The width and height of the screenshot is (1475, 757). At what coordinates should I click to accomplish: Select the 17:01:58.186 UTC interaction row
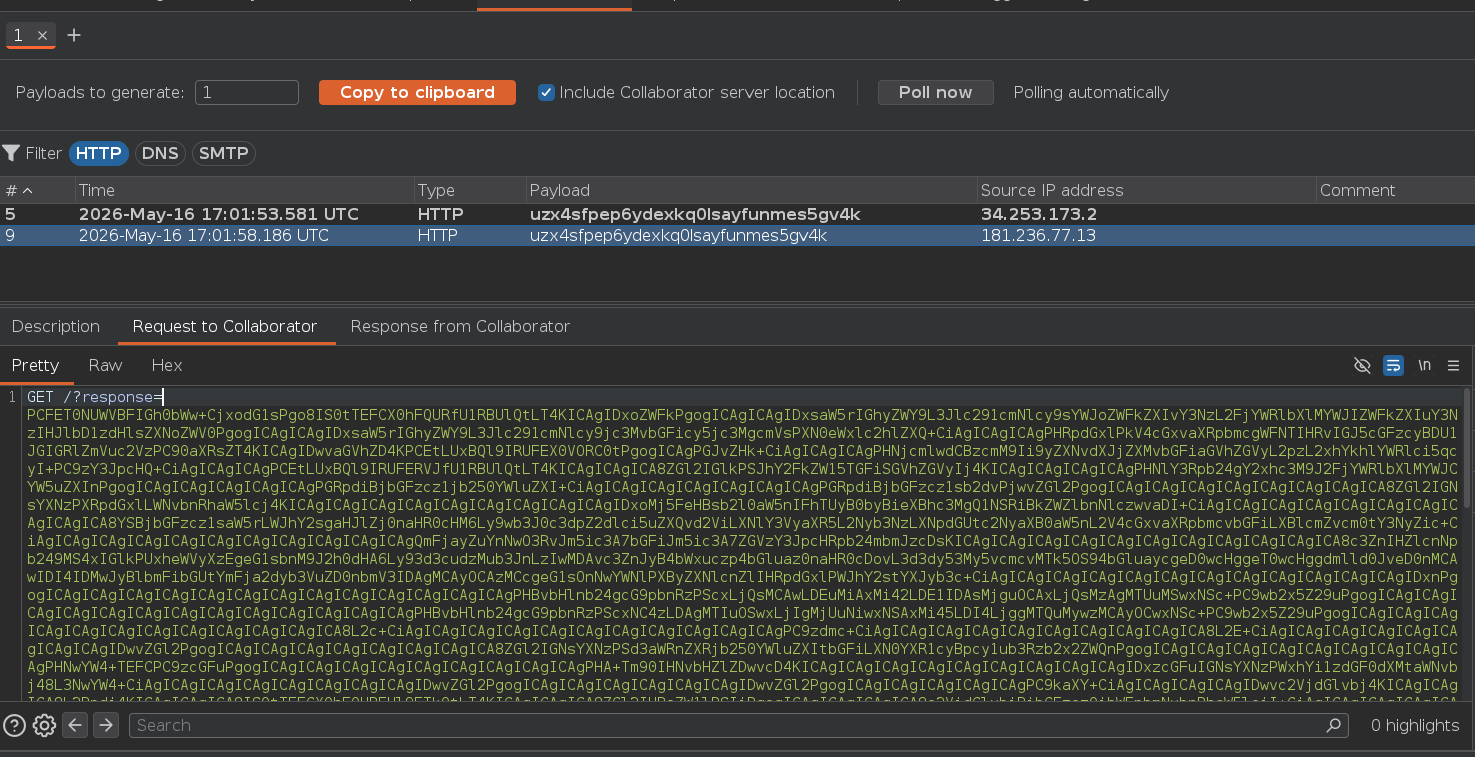(x=737, y=236)
